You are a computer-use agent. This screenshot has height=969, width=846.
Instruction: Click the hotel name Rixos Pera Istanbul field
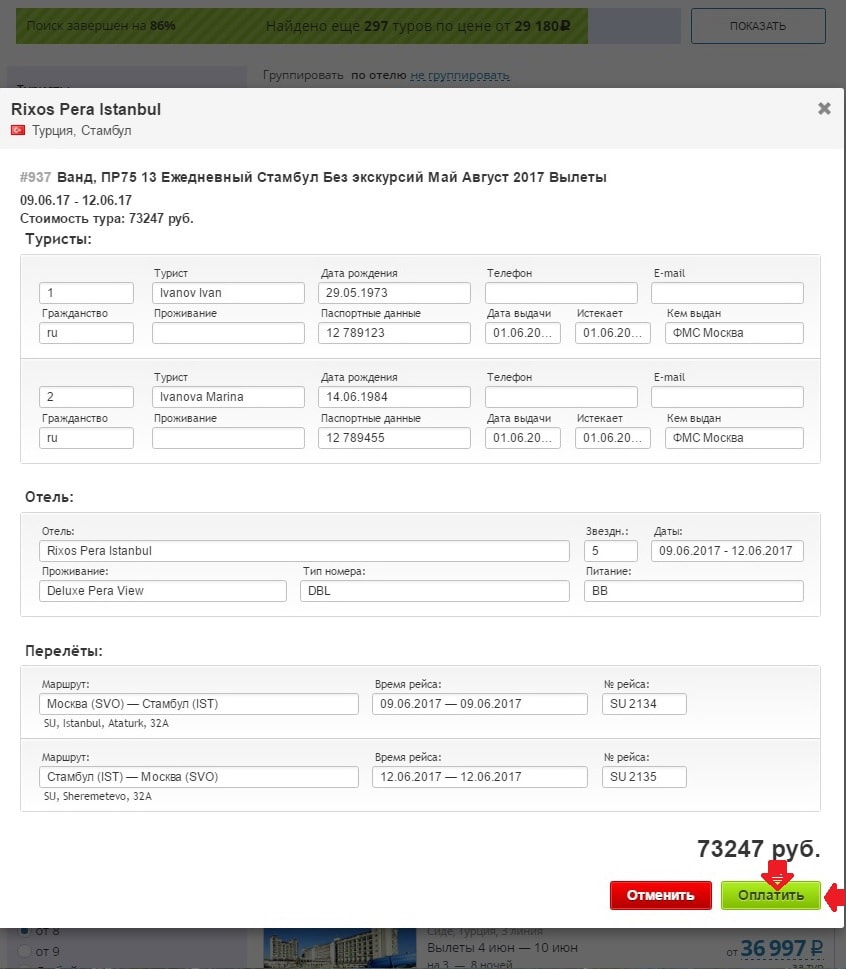304,551
